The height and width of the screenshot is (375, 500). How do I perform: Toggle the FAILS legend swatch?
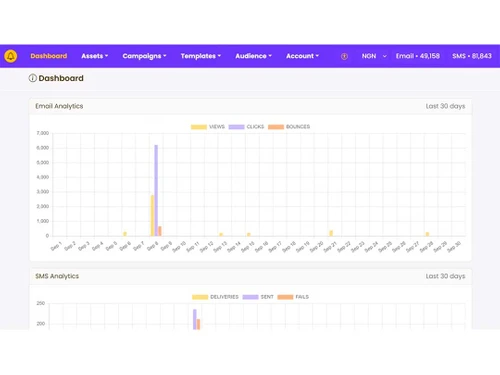pyautogui.click(x=285, y=297)
